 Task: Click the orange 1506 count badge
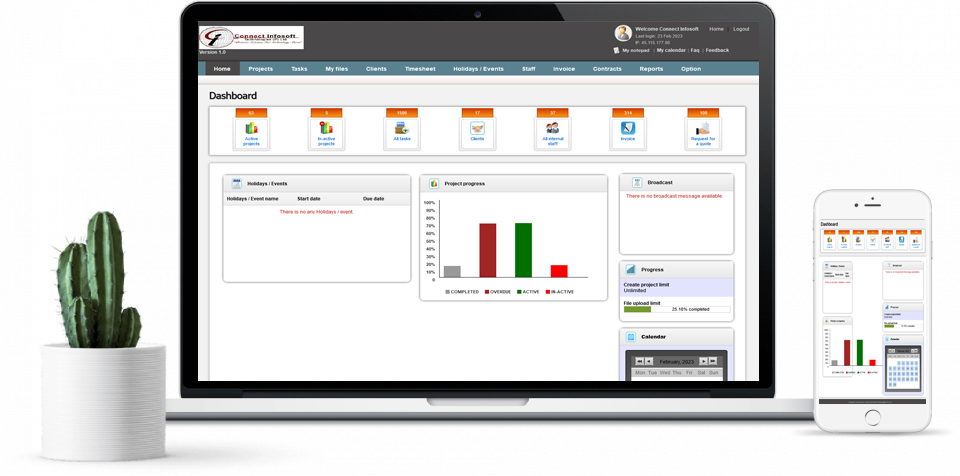(x=402, y=113)
